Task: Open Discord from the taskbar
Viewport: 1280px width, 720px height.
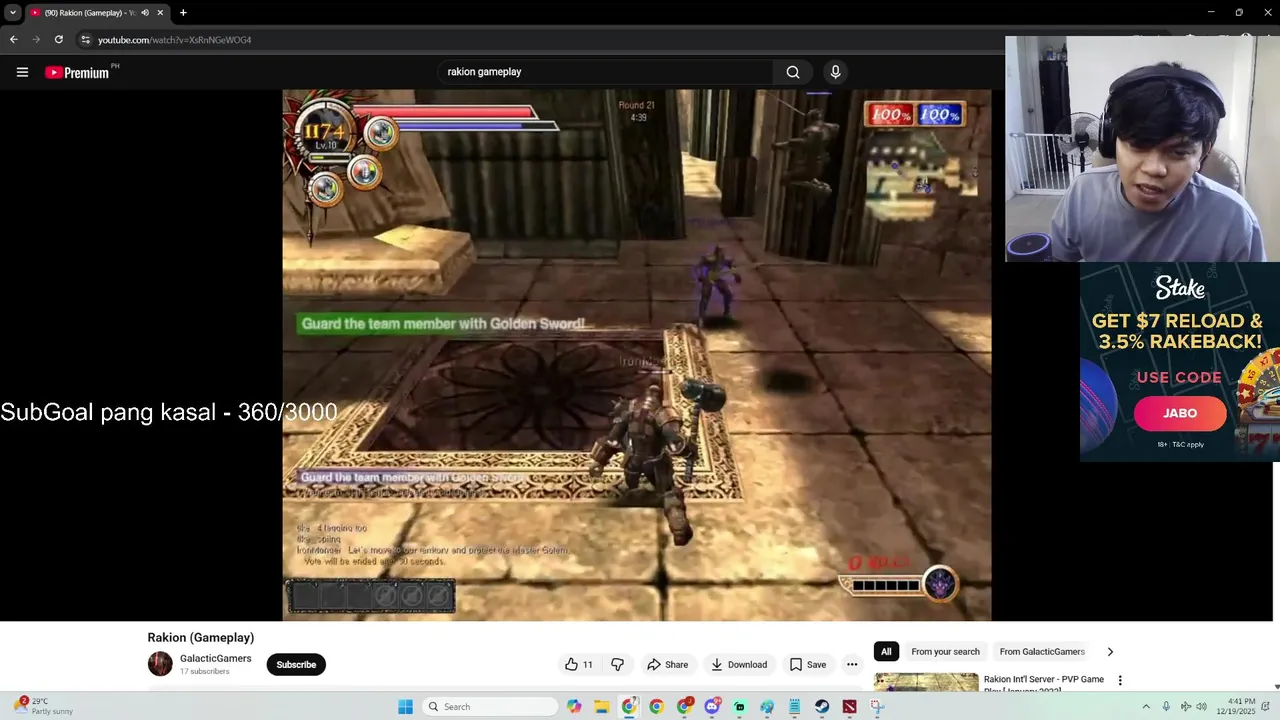Action: (x=712, y=707)
